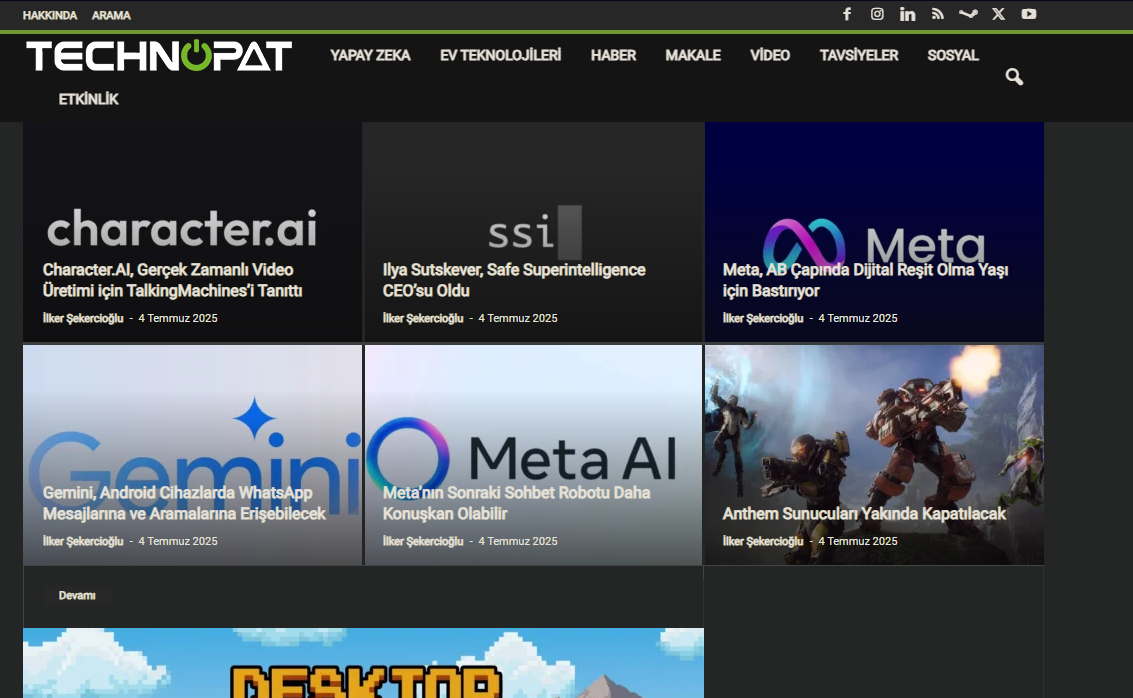Viewport: 1133px width, 698px height.
Task: Open author İlker Şekercioğlu under Meta AB article
Action: click(x=763, y=318)
